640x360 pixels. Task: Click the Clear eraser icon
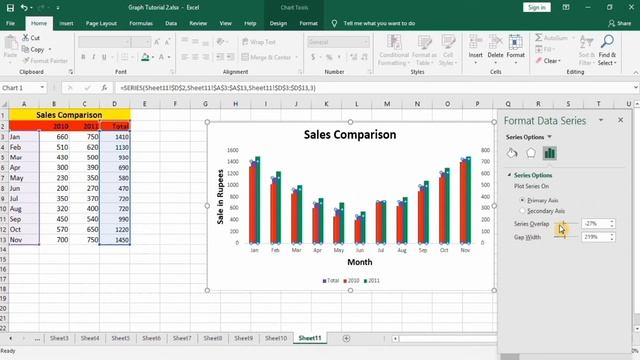click(539, 61)
